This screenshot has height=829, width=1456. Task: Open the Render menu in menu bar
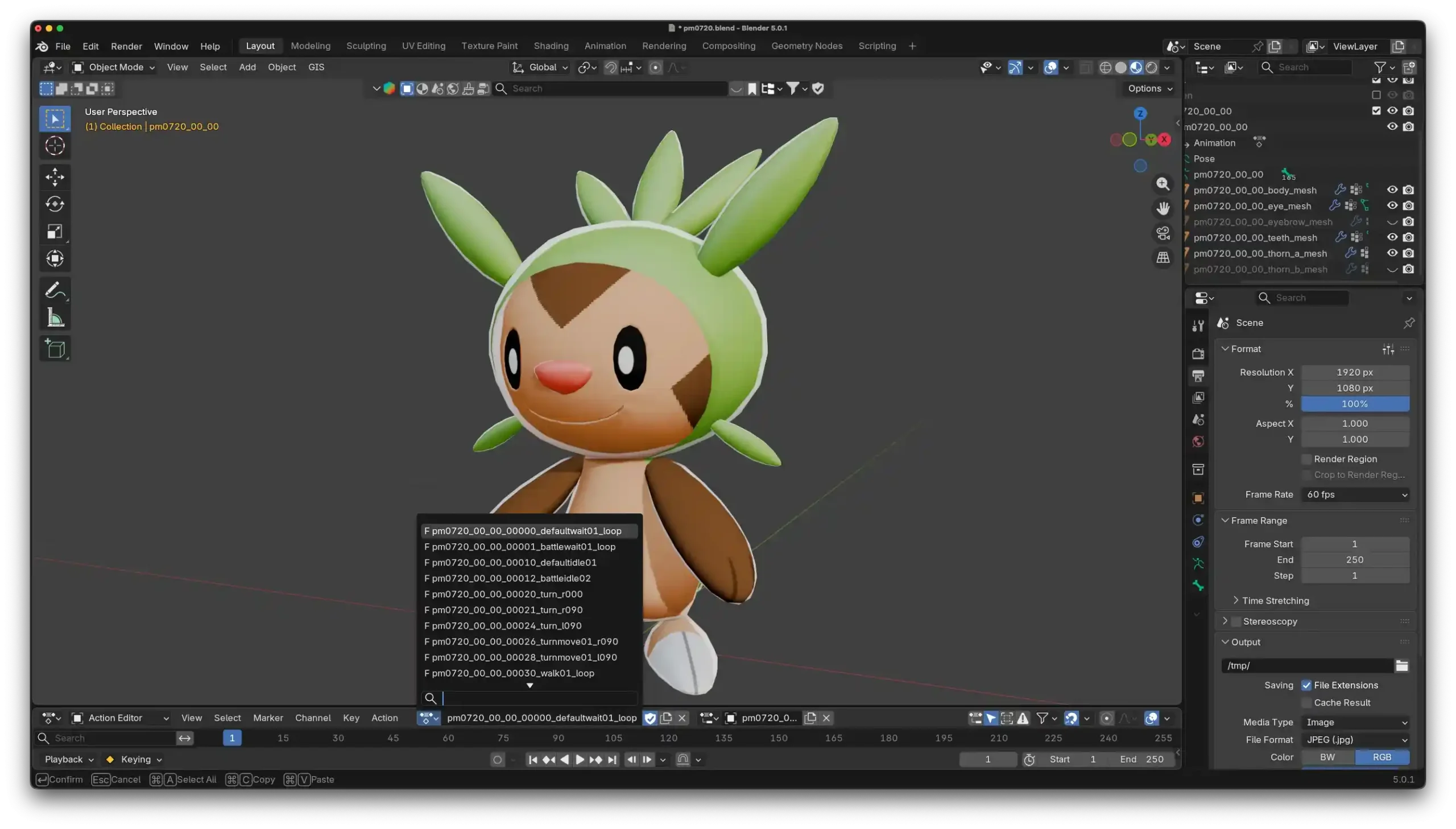pos(126,46)
